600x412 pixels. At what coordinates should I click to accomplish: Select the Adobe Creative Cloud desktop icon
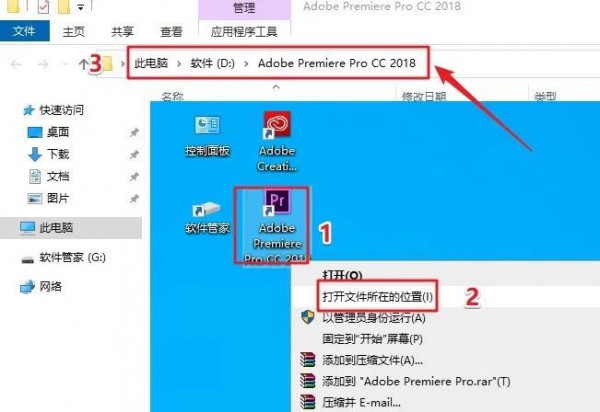point(277,142)
